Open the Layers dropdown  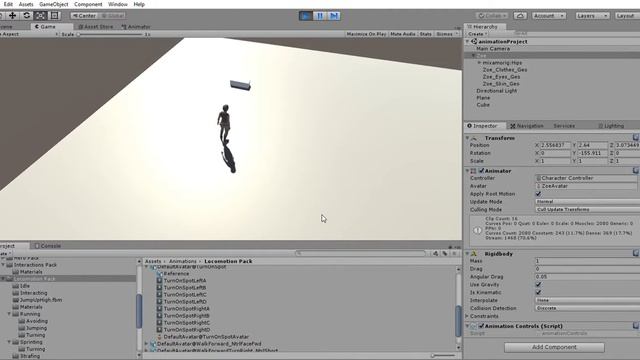point(592,16)
